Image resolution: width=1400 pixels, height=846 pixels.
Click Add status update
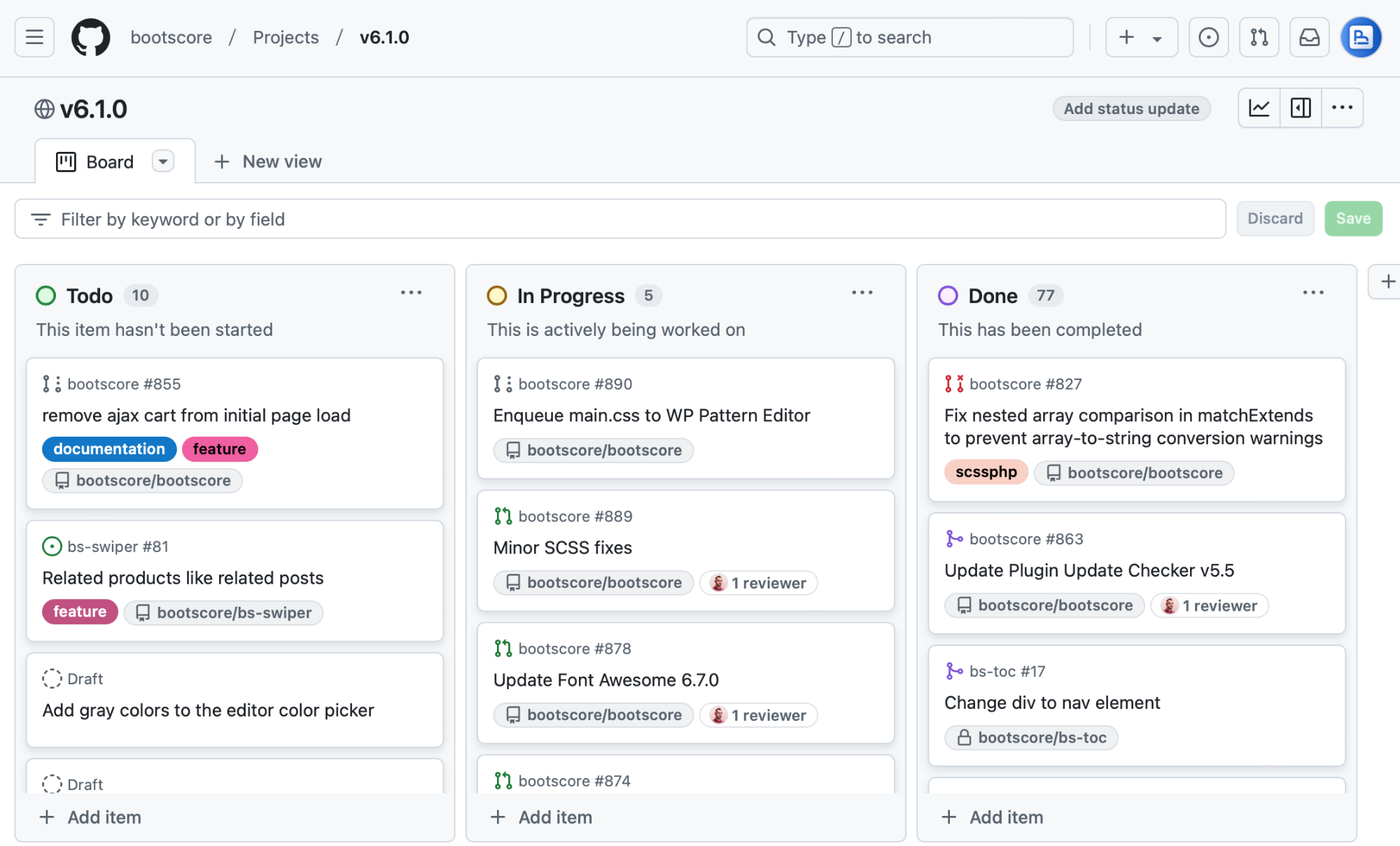coord(1131,108)
